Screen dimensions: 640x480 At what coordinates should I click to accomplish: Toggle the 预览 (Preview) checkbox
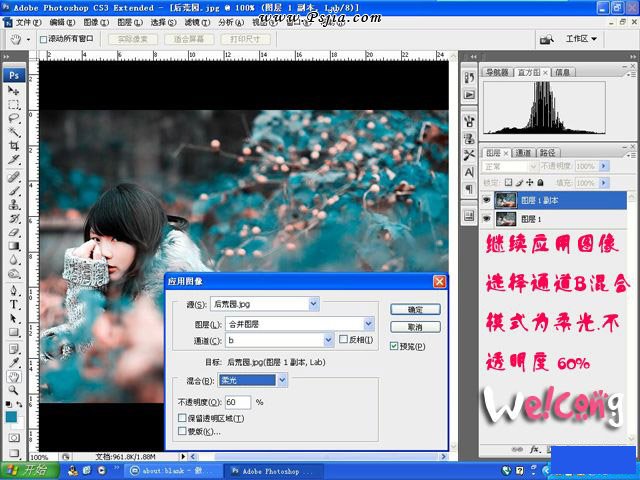tap(394, 345)
